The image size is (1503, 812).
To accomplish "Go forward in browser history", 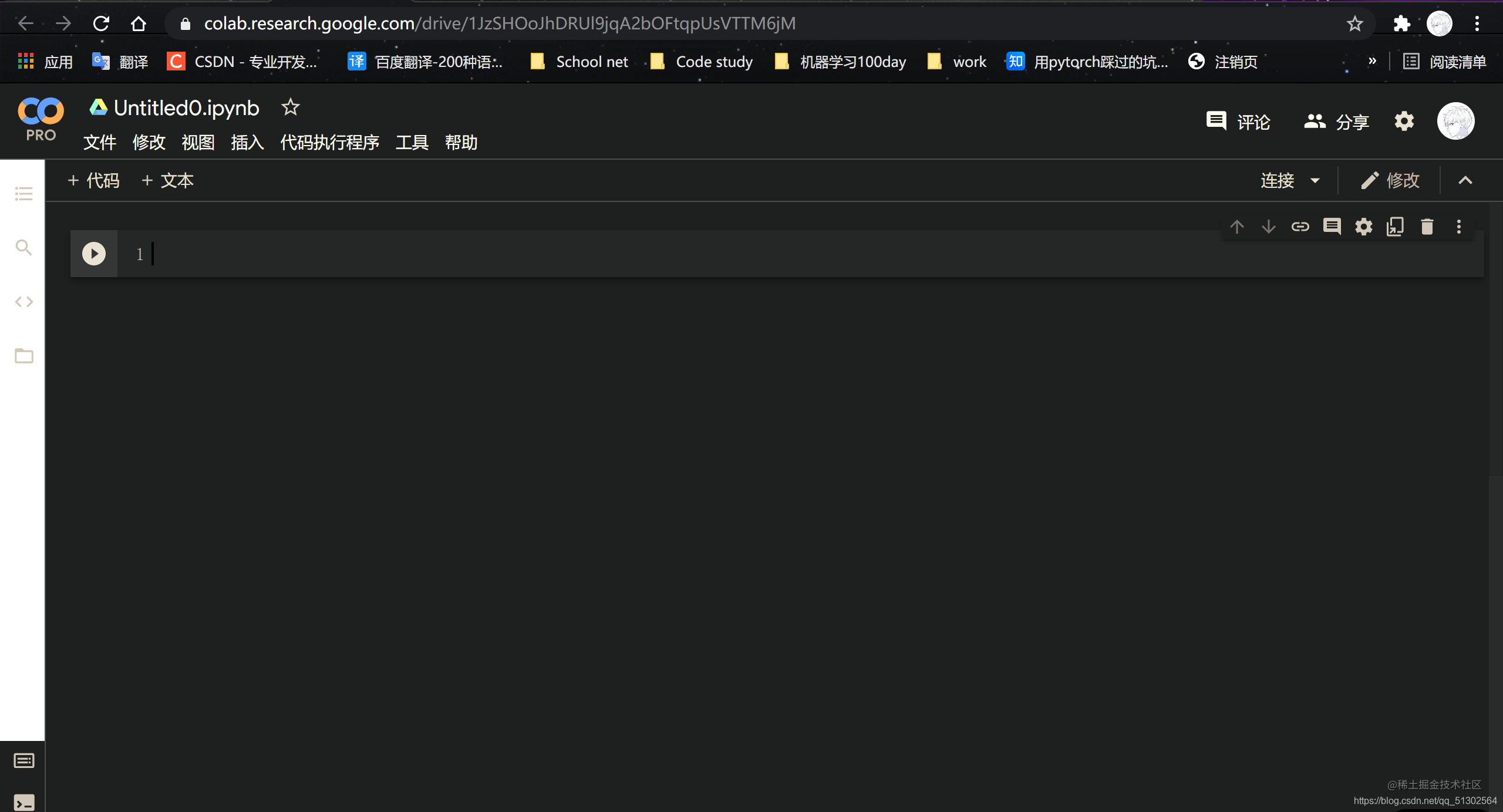I will (x=63, y=23).
